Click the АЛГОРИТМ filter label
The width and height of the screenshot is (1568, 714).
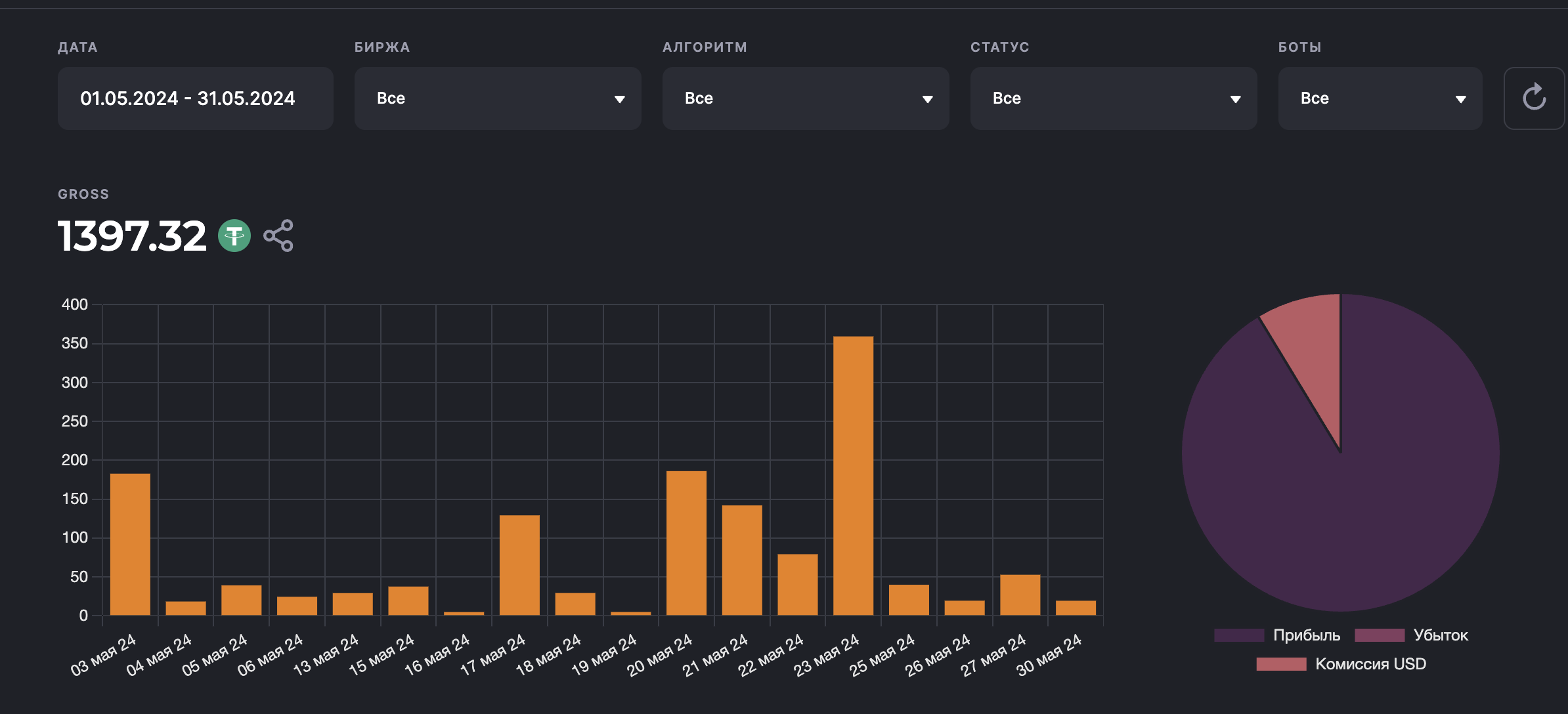tap(705, 47)
